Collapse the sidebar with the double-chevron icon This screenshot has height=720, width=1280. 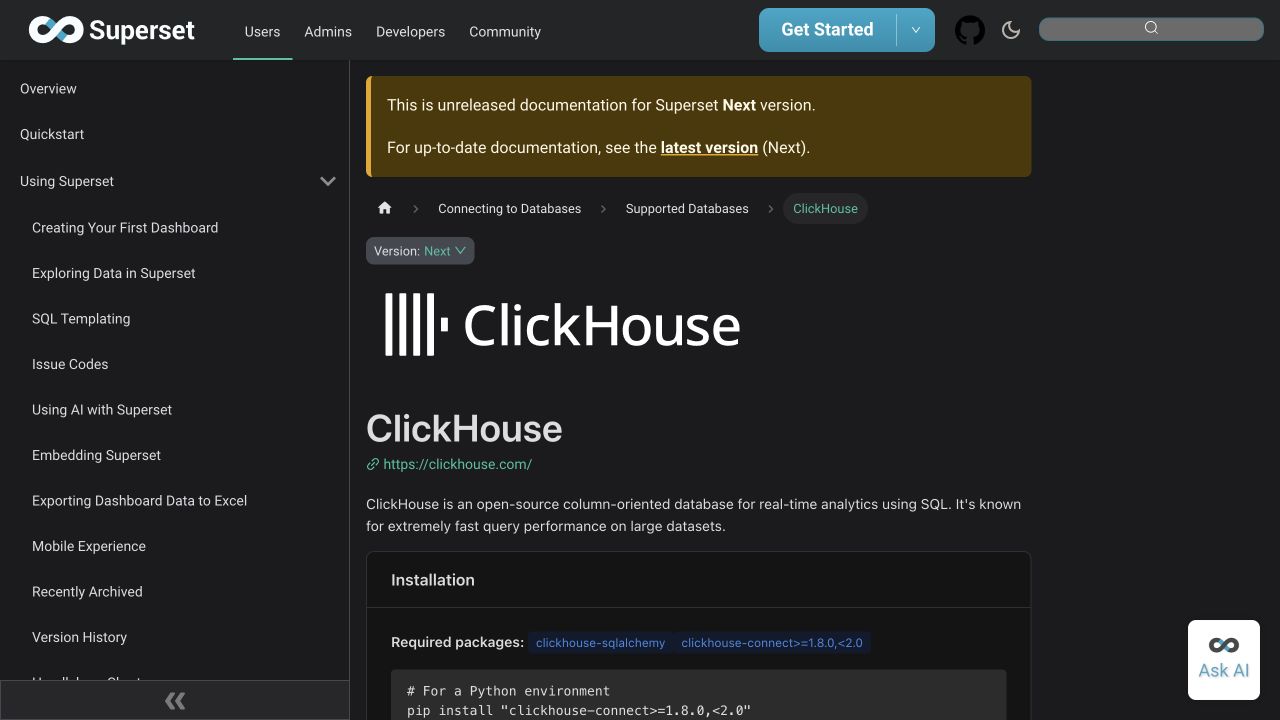[x=175, y=700]
